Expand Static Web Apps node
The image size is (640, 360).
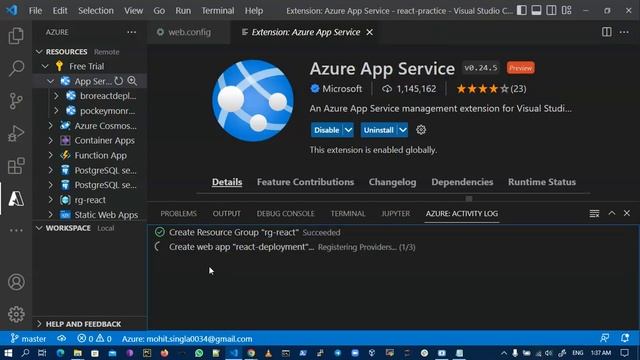[50, 215]
